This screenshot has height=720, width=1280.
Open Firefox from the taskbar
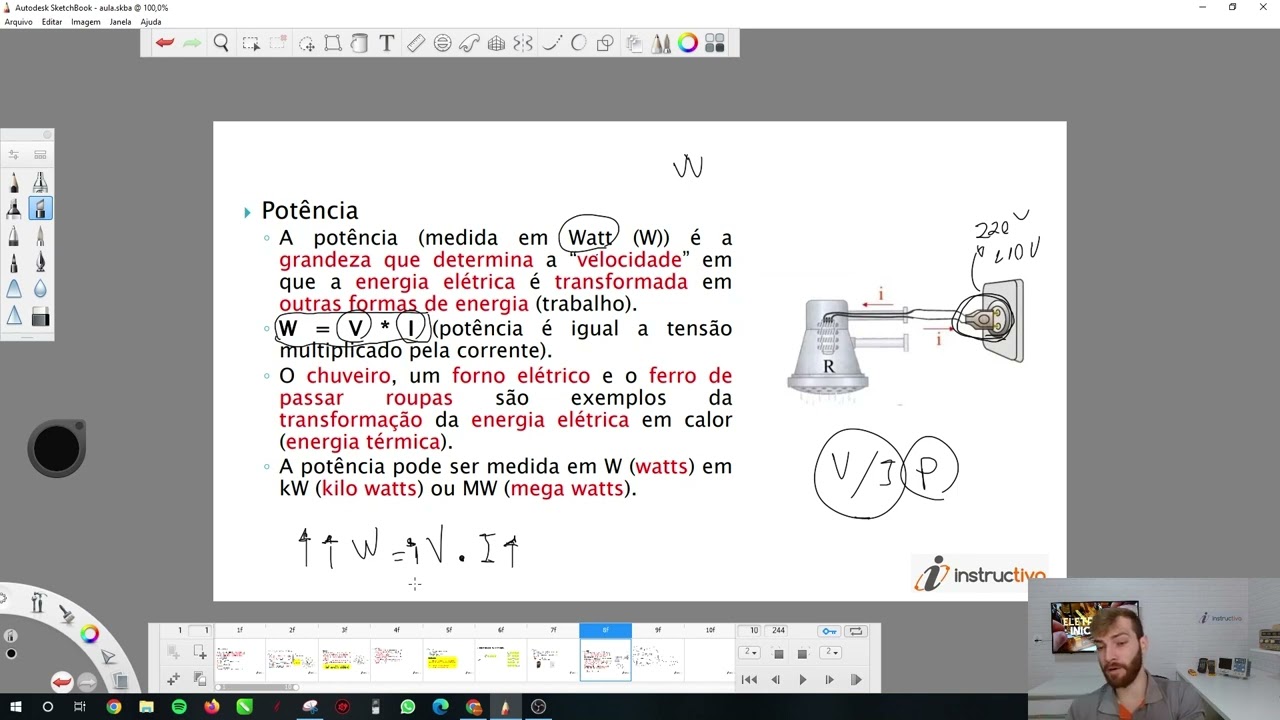[212, 707]
